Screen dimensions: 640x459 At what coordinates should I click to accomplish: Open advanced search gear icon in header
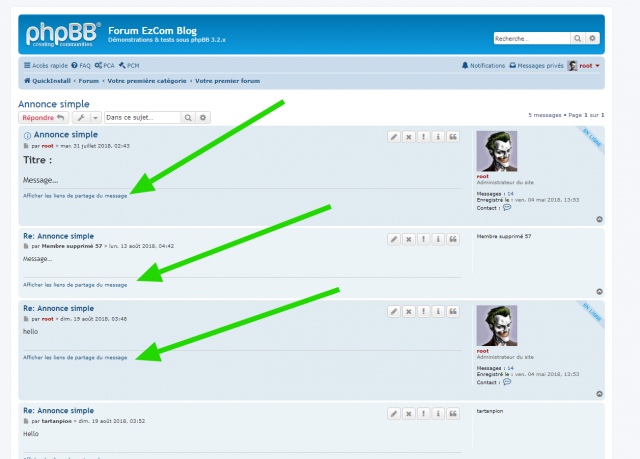point(592,38)
